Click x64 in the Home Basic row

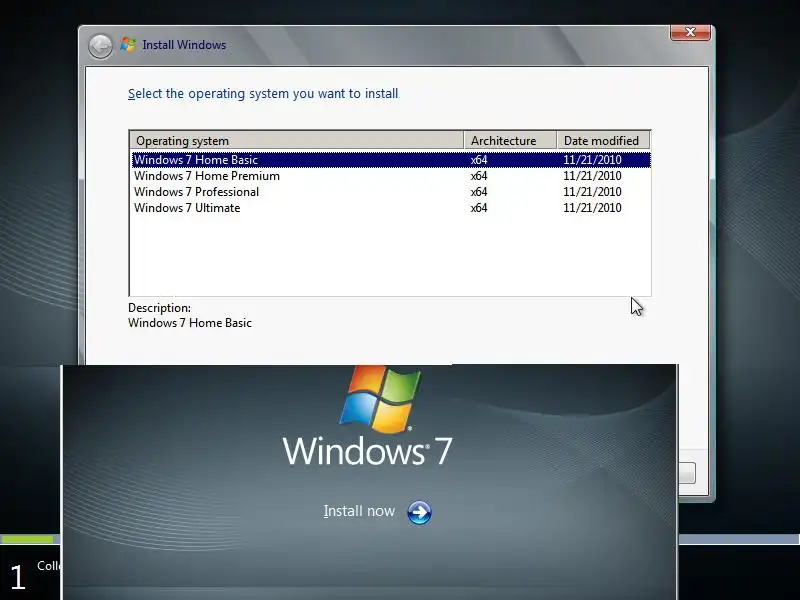click(479, 160)
